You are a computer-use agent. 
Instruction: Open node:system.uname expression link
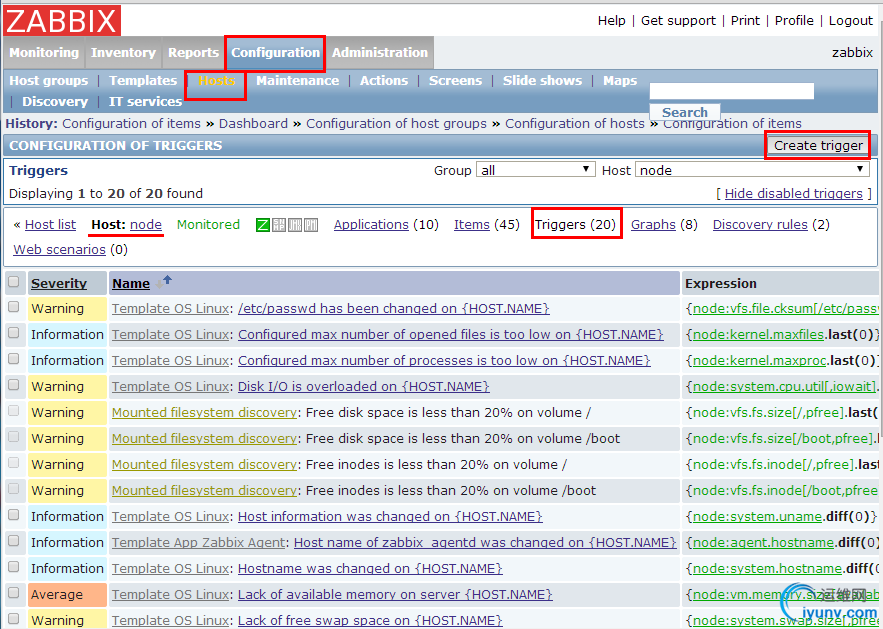point(757,516)
